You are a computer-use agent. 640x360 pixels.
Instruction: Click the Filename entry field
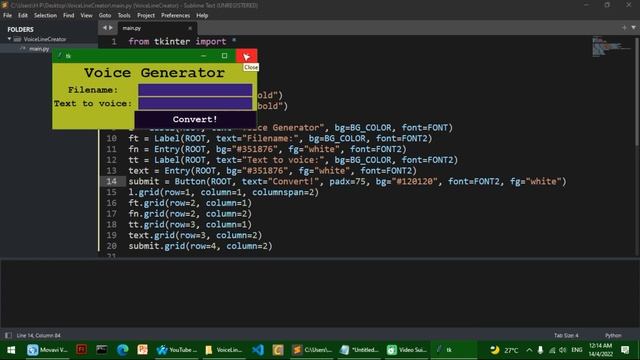195,90
